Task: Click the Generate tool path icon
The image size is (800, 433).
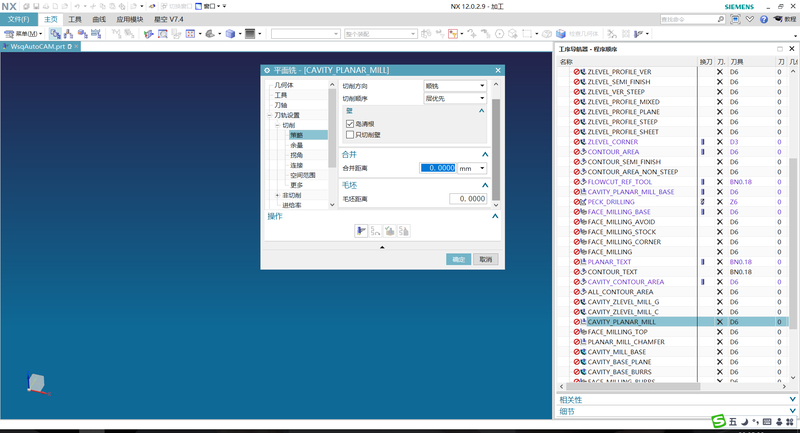Action: pyautogui.click(x=361, y=231)
